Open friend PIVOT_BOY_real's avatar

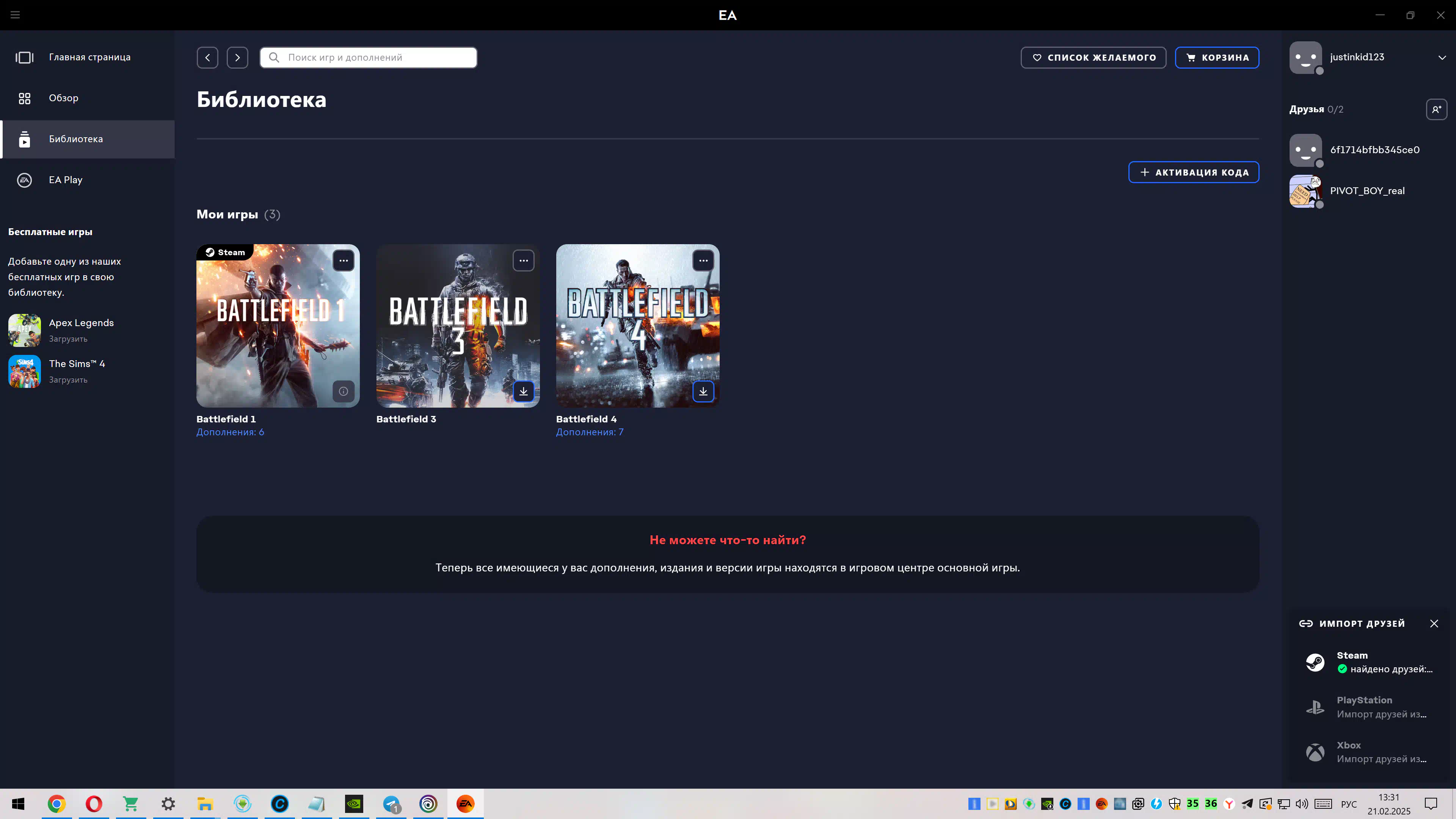point(1305,191)
